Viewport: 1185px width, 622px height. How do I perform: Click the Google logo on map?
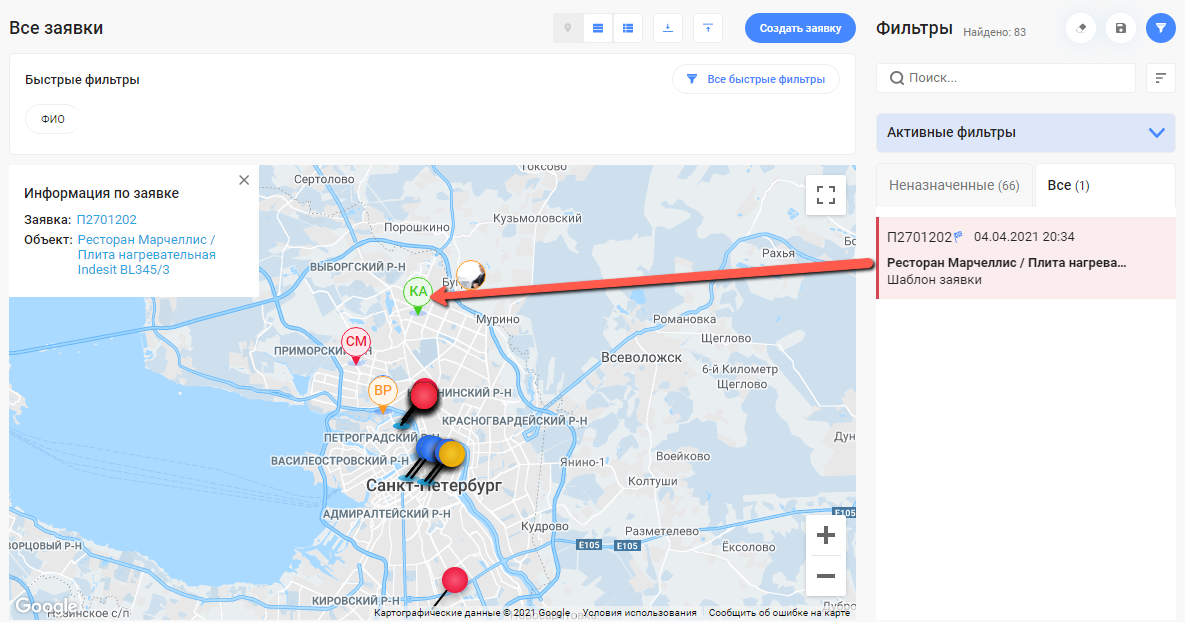[x=46, y=606]
